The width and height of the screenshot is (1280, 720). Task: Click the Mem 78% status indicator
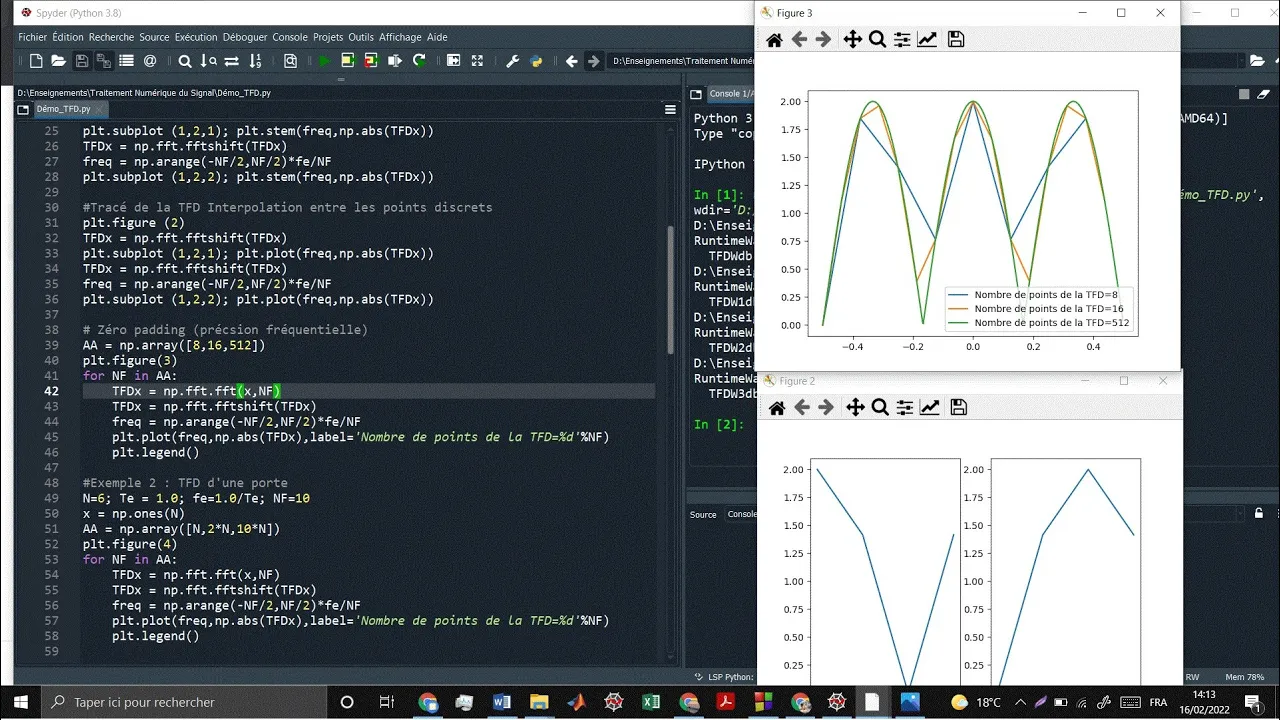(x=1245, y=677)
